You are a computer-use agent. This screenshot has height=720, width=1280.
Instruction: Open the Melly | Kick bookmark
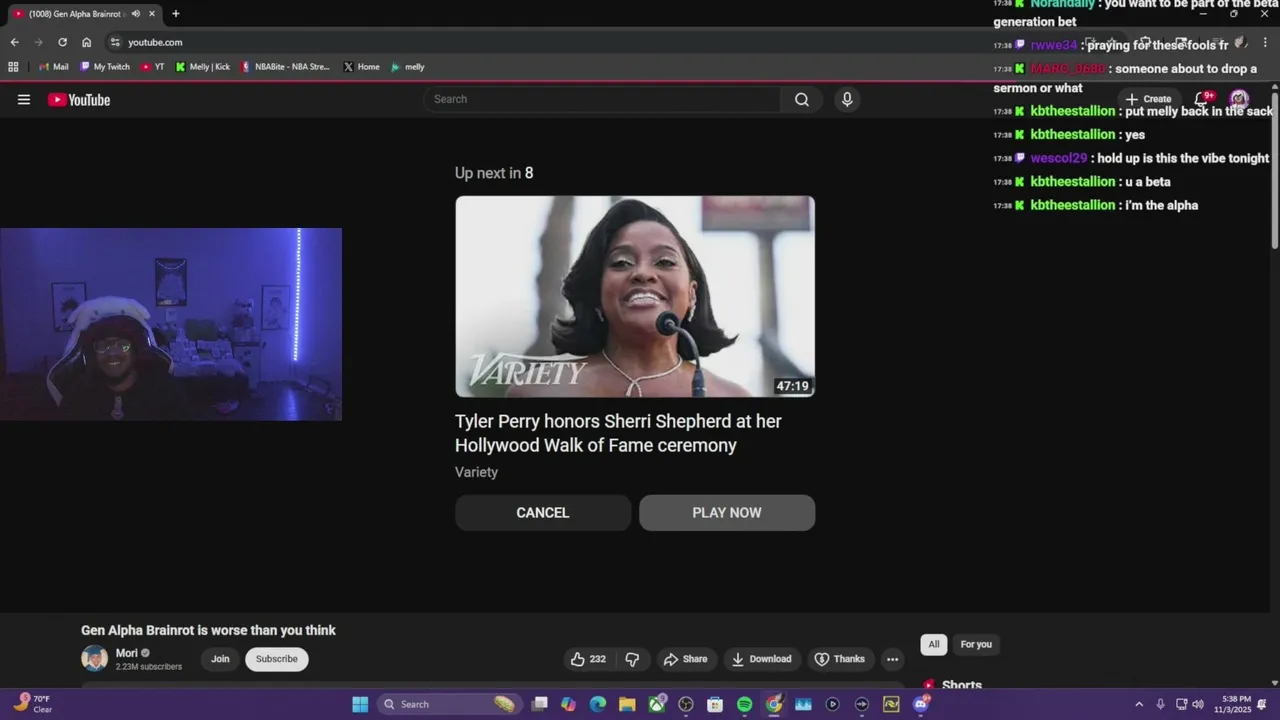click(x=202, y=67)
